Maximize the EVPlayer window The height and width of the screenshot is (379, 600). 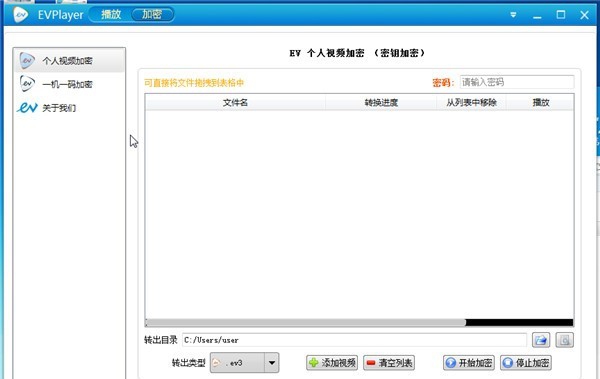[x=561, y=15]
